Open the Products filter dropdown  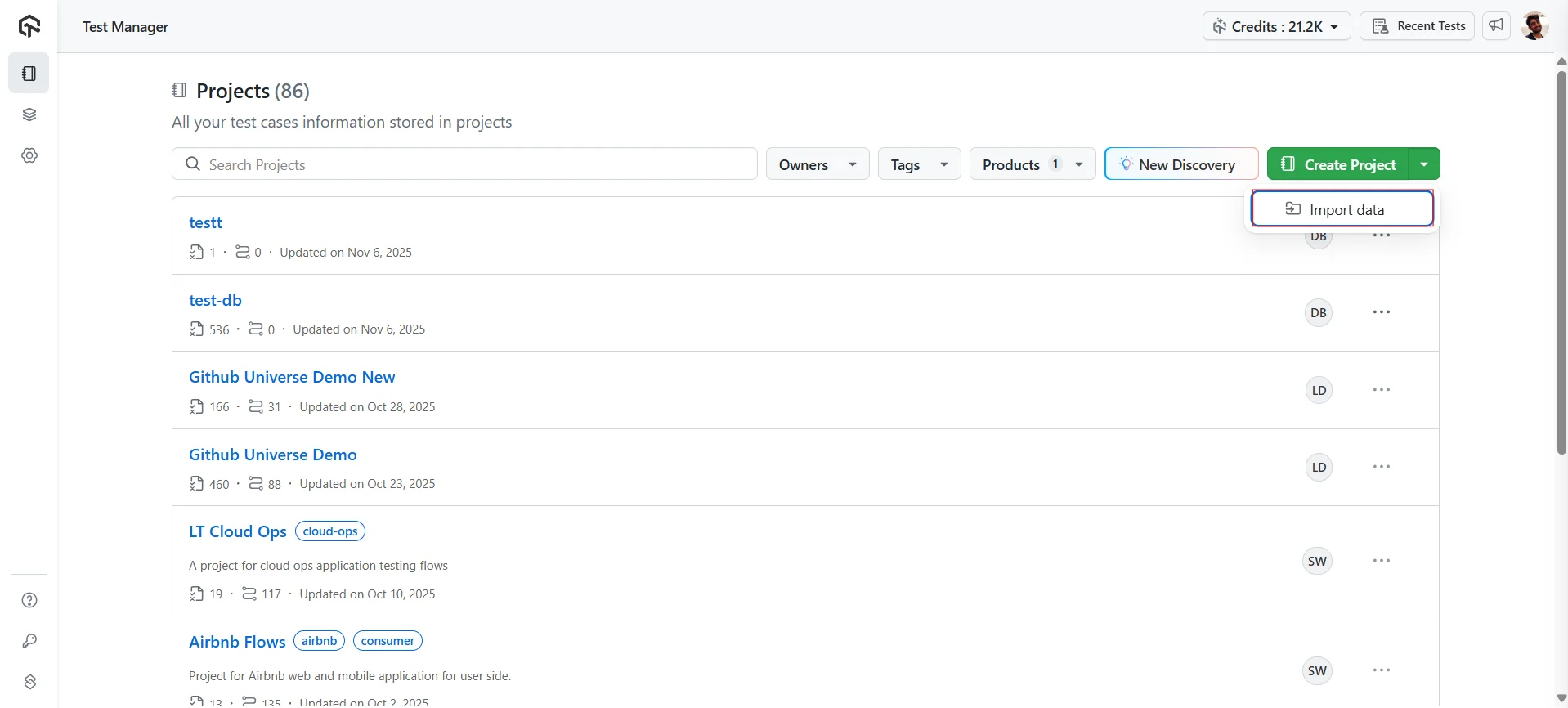pos(1032,164)
